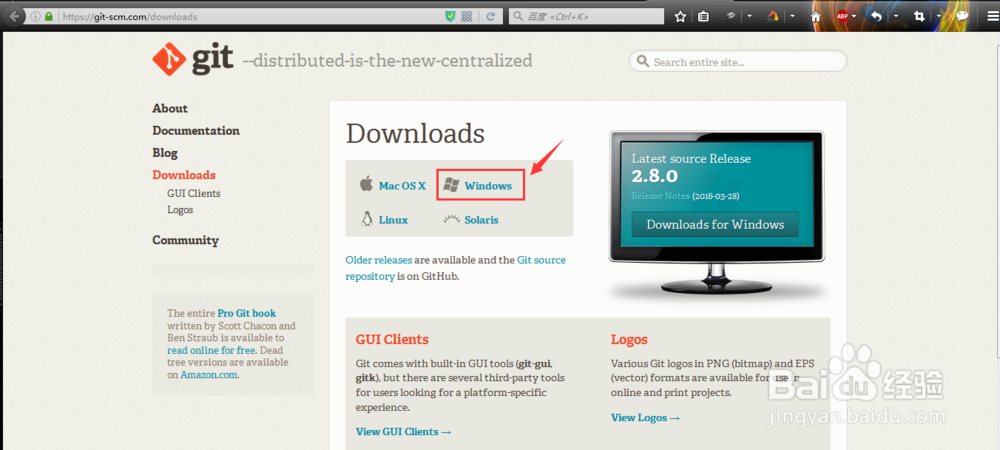Open Logos sidebar sub-item

(180, 210)
